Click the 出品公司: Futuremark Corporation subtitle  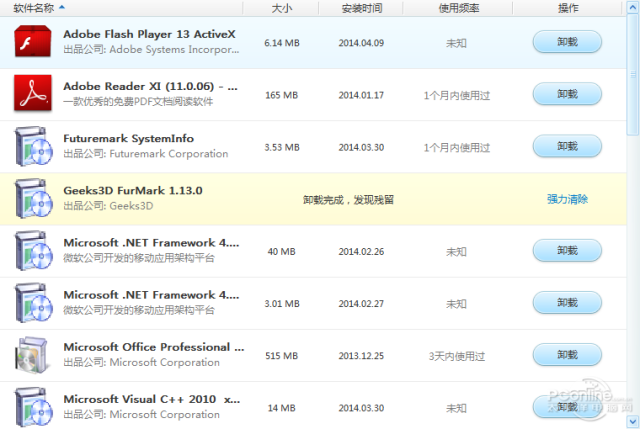[146, 154]
